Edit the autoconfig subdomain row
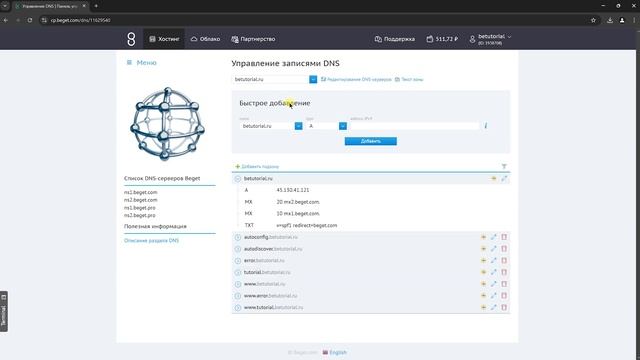The width and height of the screenshot is (640, 360). point(493,237)
